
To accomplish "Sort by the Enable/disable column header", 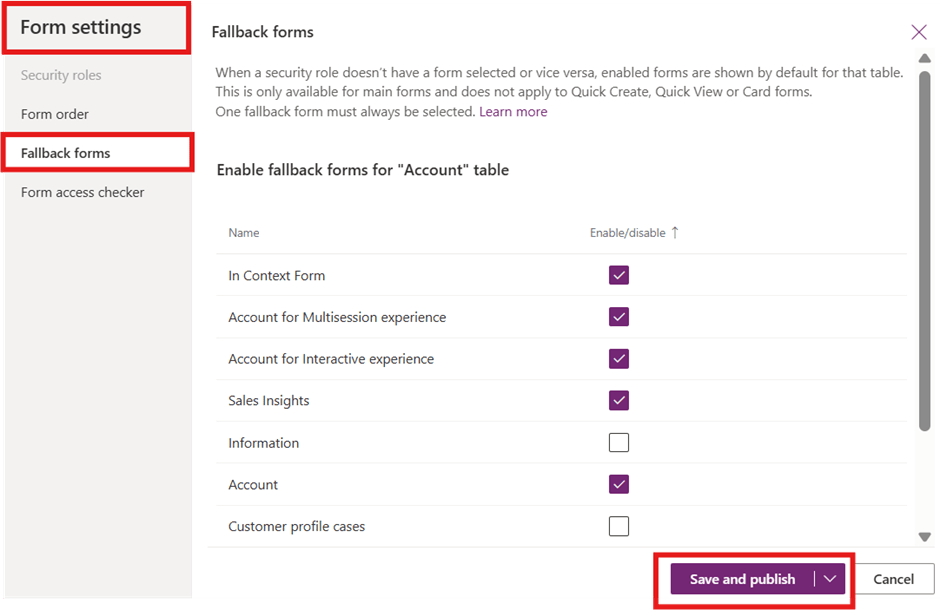I will click(627, 233).
